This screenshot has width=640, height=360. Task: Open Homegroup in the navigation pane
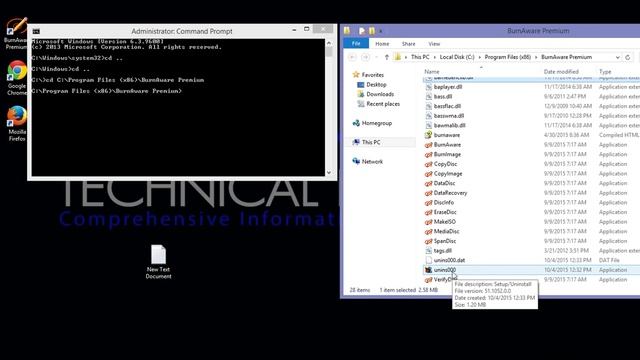(x=372, y=123)
